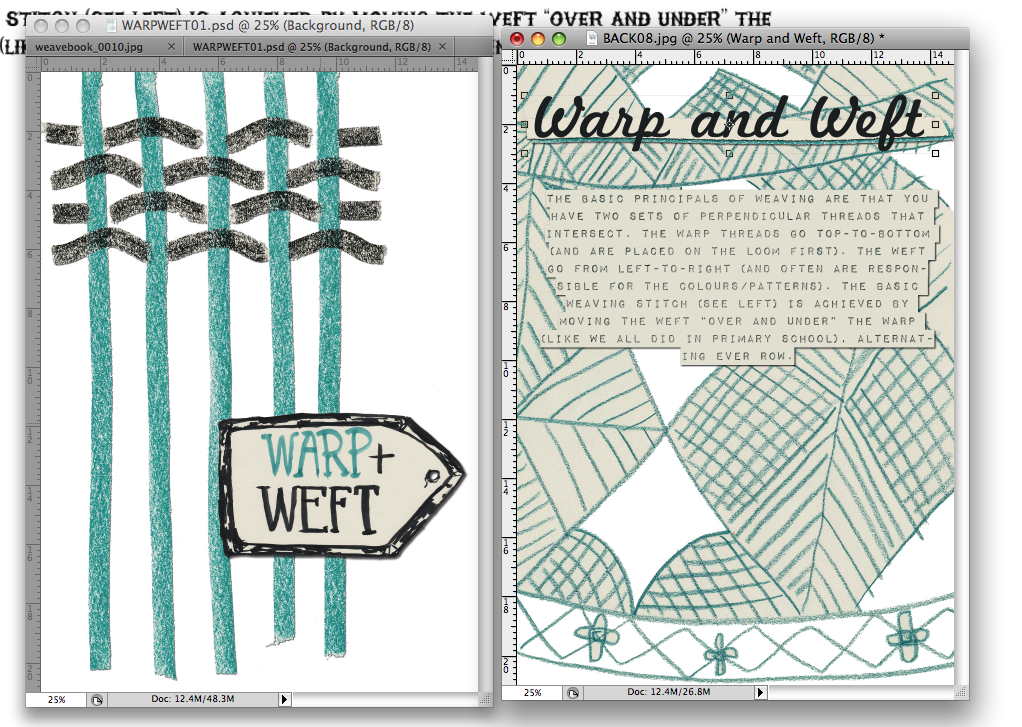Click the Doc: 12.4M/48.3M status readout
The width and height of the screenshot is (1022, 727).
tap(193, 699)
